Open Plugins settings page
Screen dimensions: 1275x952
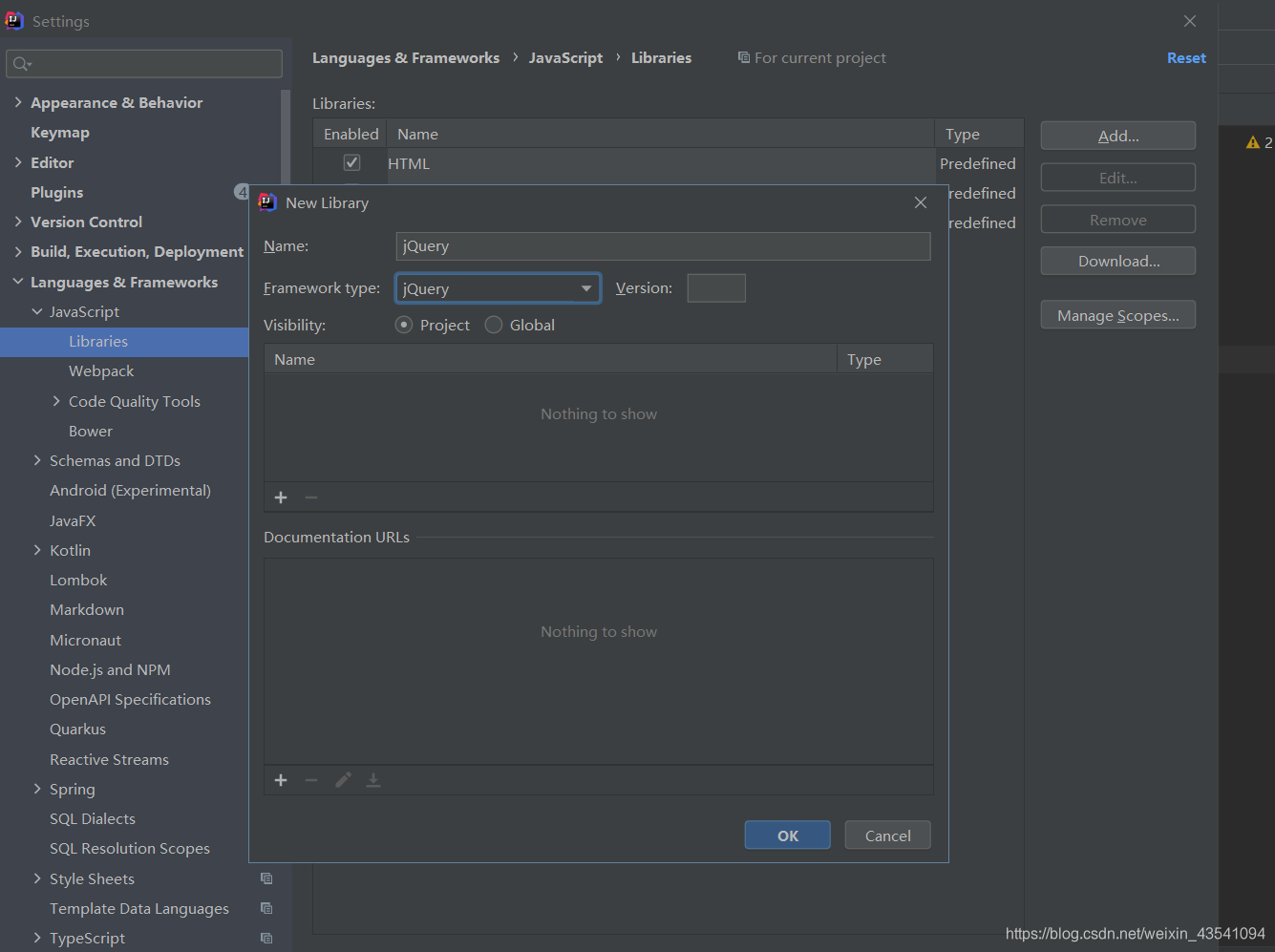click(x=57, y=192)
